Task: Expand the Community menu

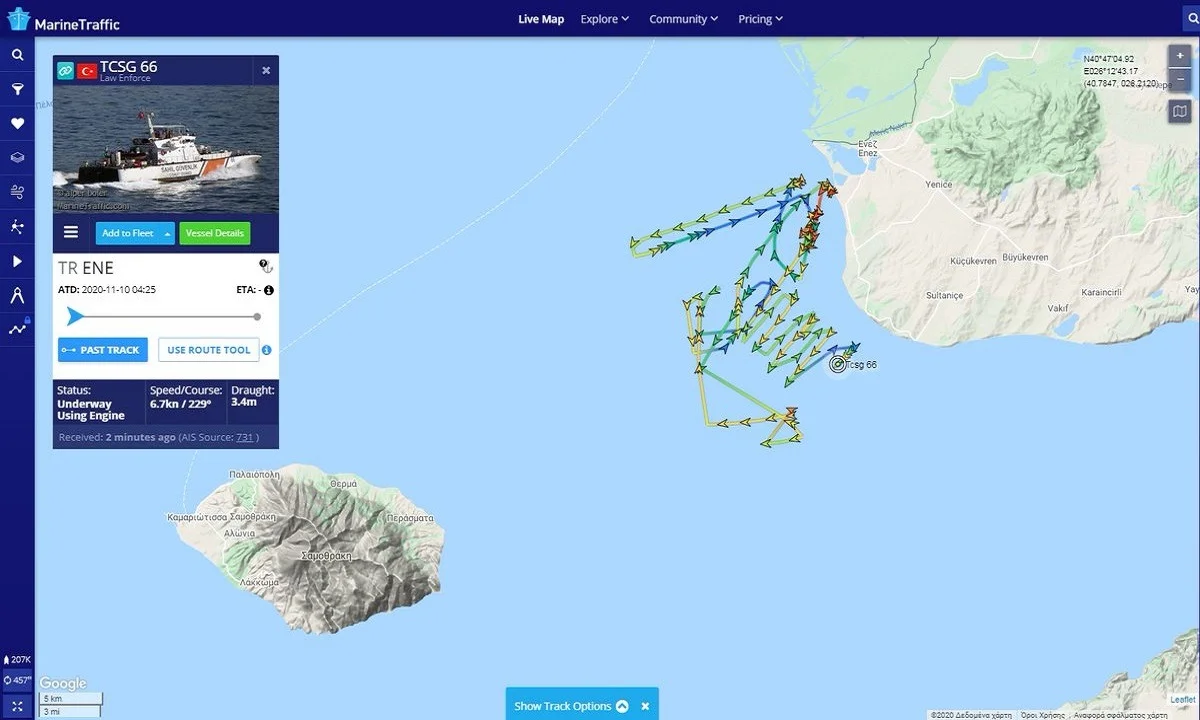Action: [x=684, y=19]
